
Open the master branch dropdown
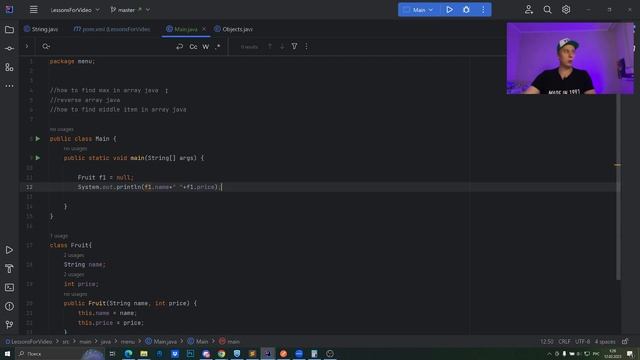point(130,10)
